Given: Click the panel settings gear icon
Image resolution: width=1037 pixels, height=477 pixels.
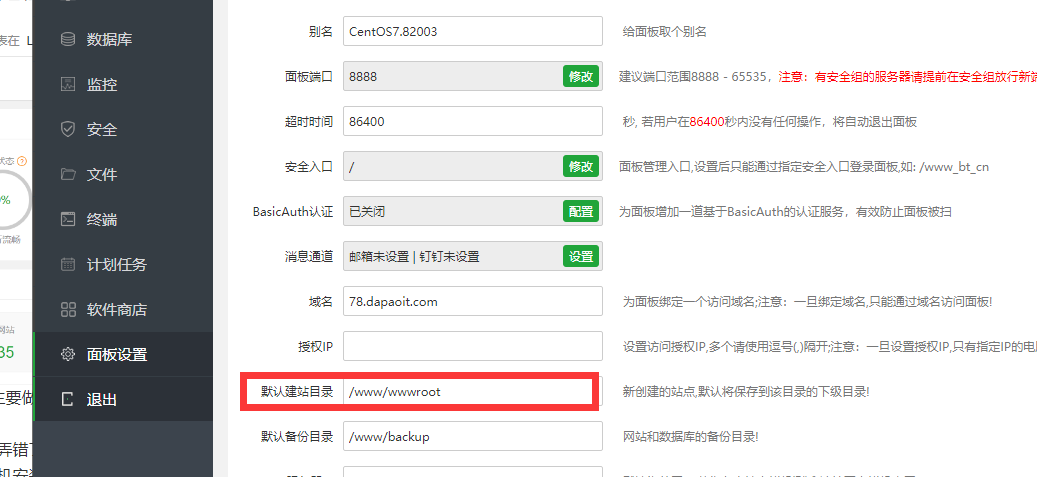Looking at the screenshot, I should coord(67,355).
